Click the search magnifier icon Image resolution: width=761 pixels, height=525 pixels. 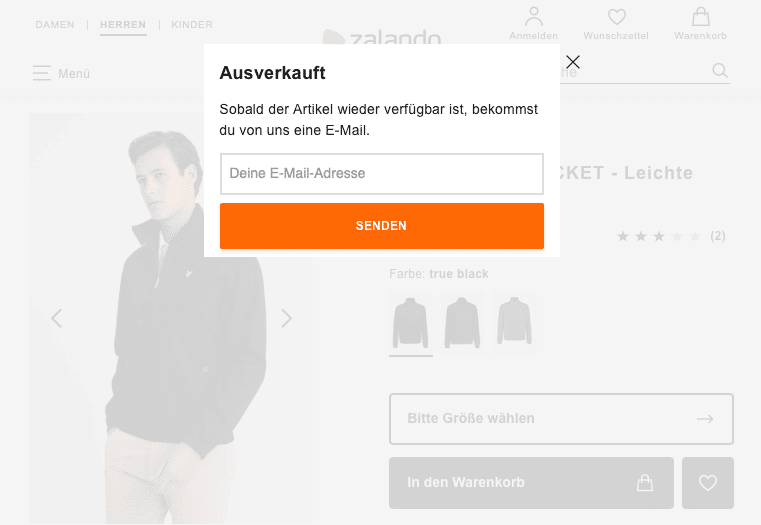720,70
